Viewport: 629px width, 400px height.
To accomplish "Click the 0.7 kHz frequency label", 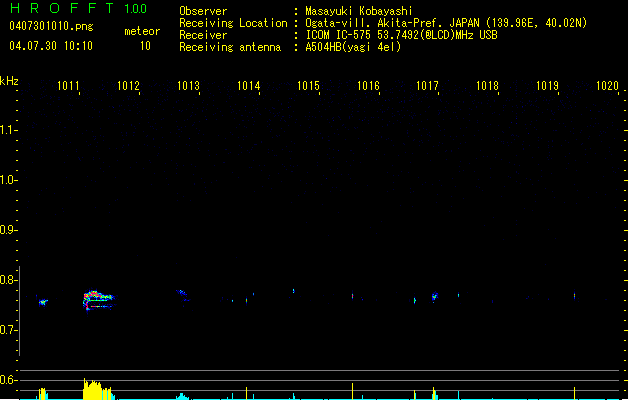I will click(8, 330).
